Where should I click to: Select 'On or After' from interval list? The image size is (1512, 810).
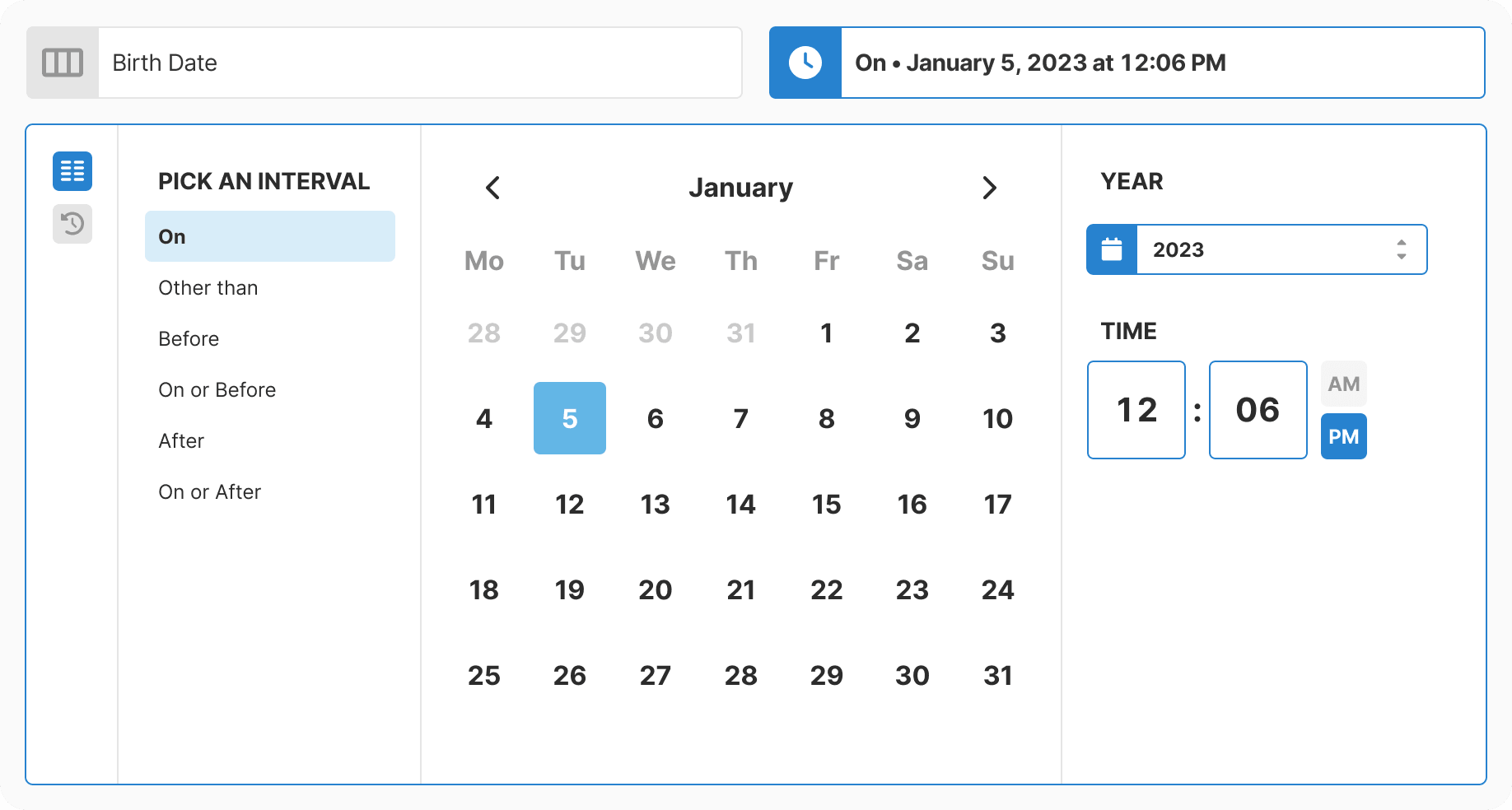[x=209, y=491]
